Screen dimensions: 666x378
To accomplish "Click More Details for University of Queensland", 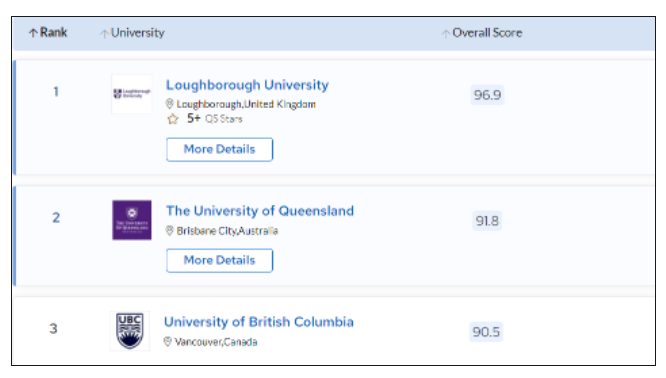I will [x=220, y=260].
